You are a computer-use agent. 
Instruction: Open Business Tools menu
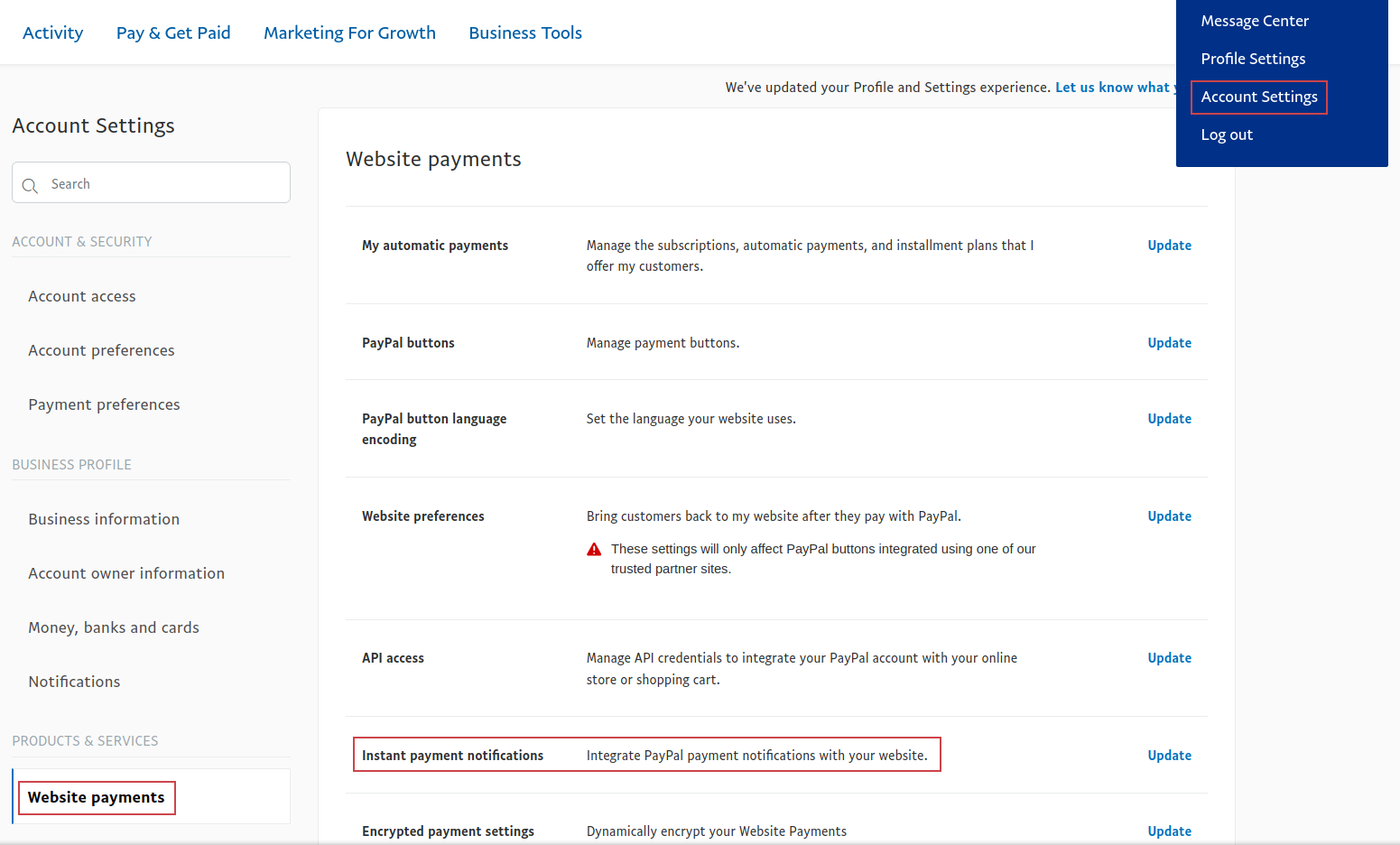[525, 32]
